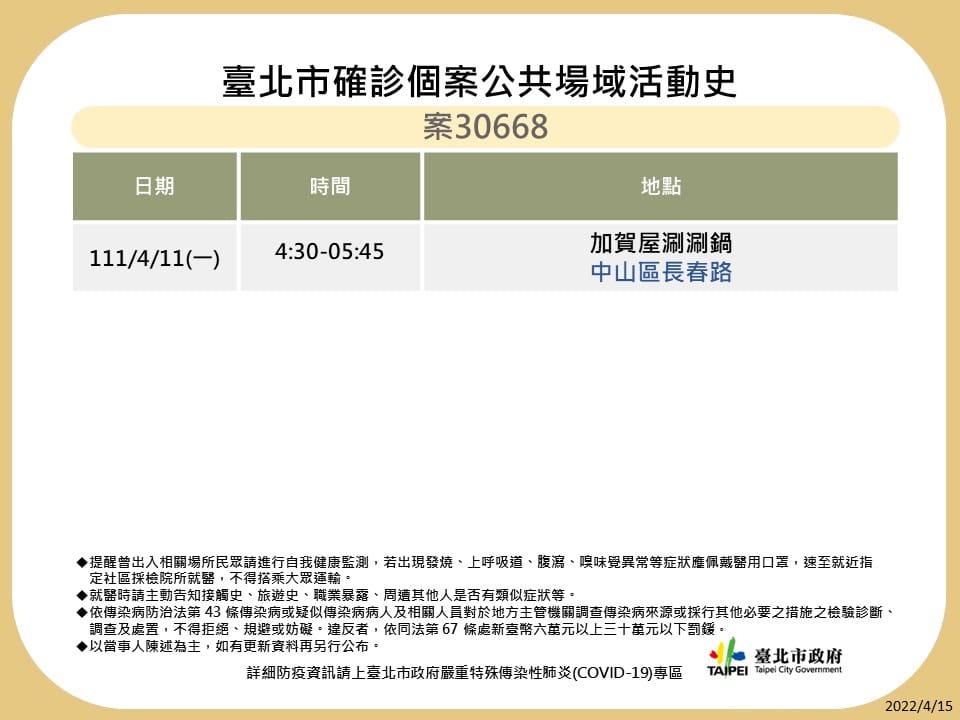This screenshot has height=720, width=960.
Task: Click the note starting 提醒曾出入相關場所民眾
Action: [474, 570]
